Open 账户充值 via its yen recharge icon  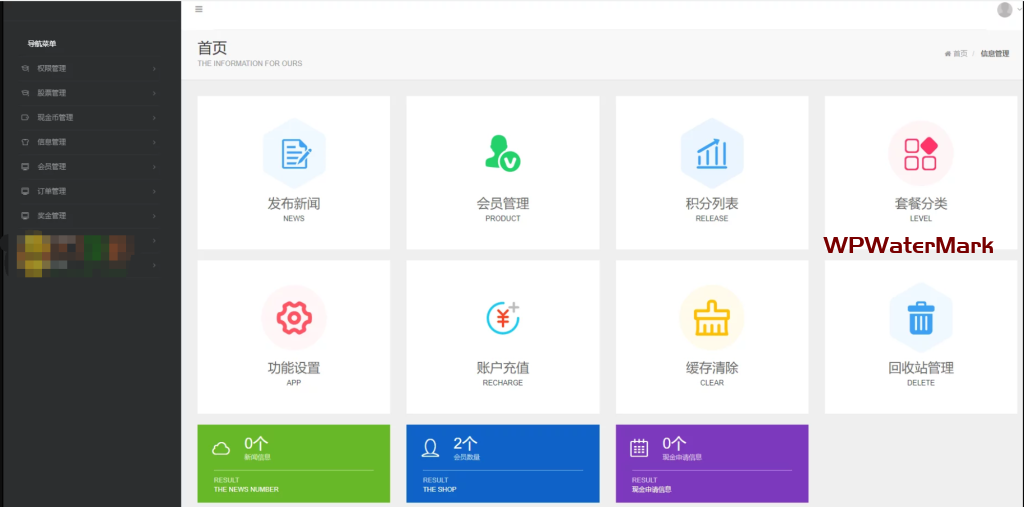coord(502,318)
